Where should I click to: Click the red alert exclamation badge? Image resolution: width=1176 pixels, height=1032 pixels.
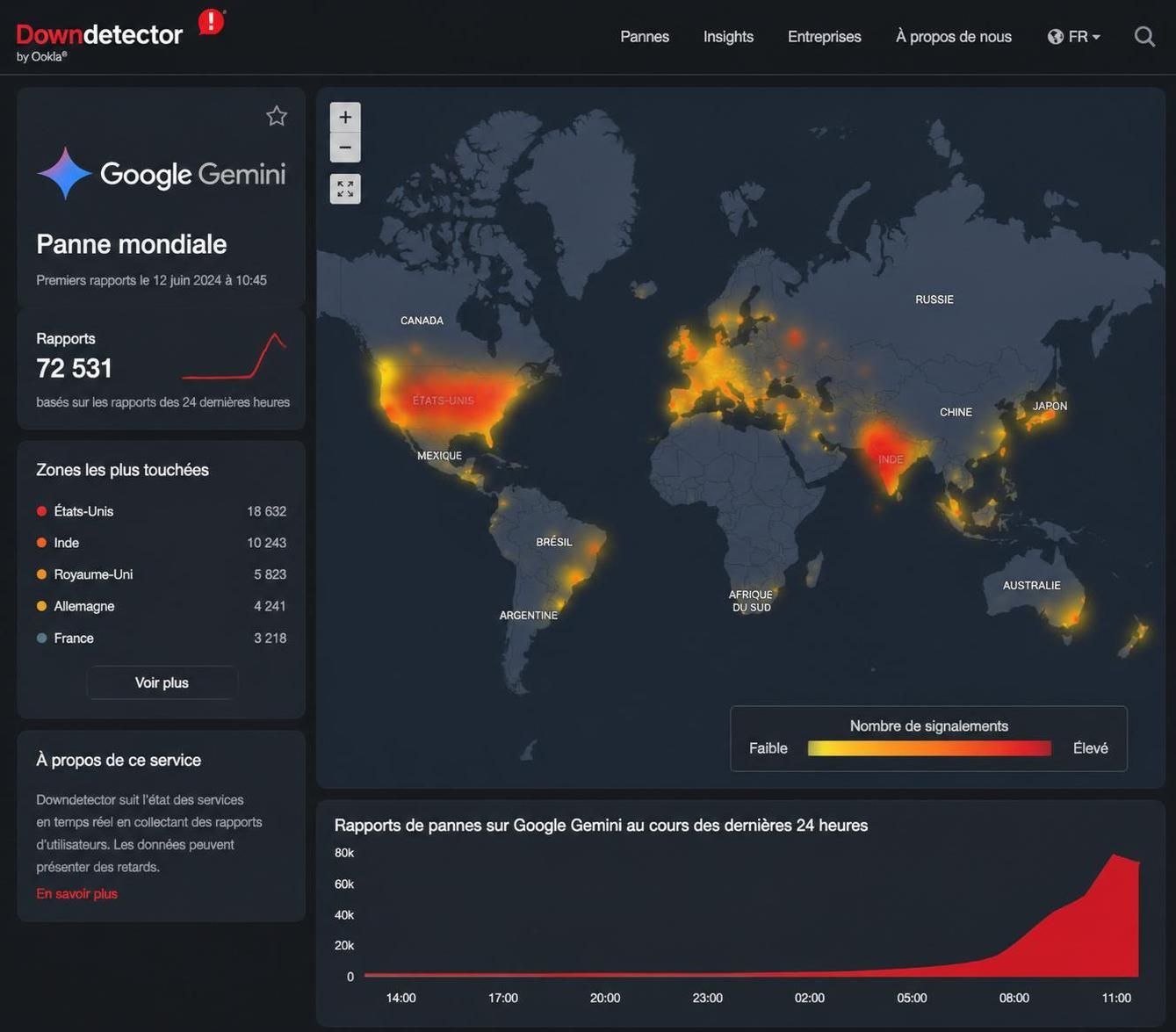point(211,21)
